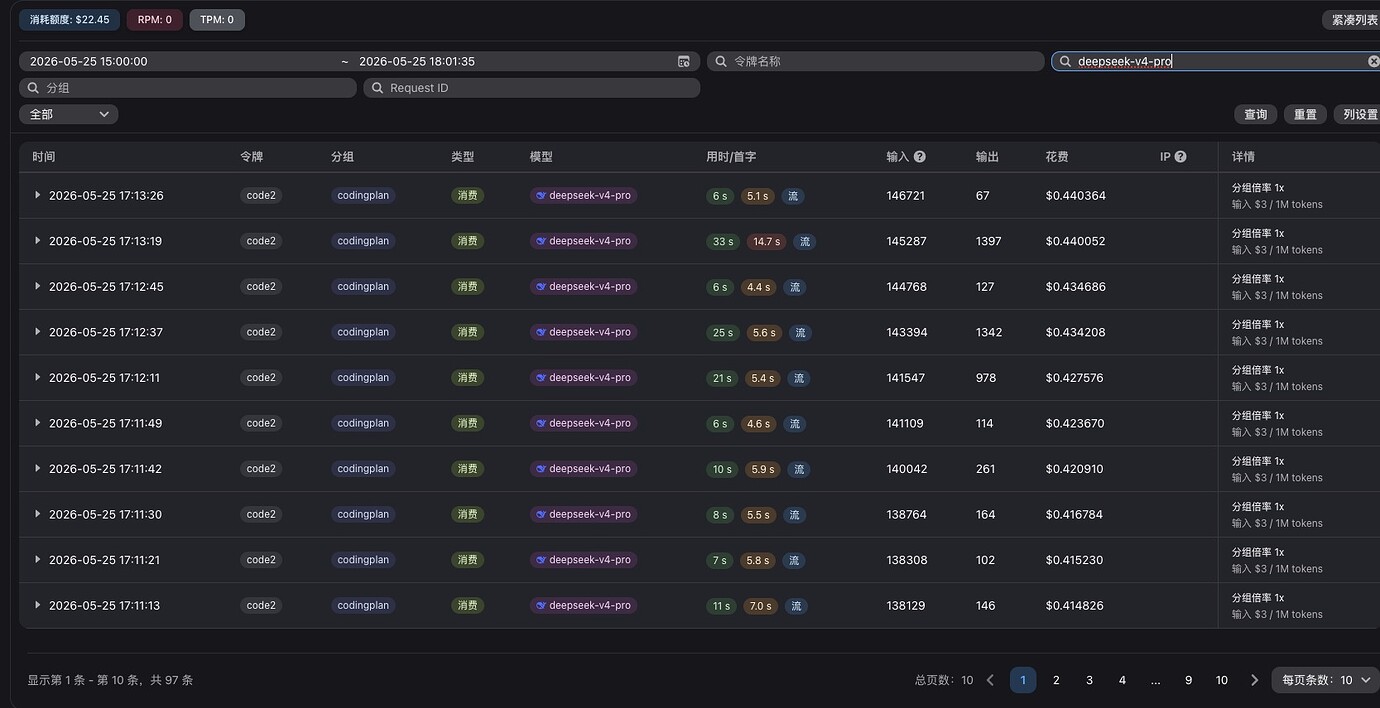The width and height of the screenshot is (1380, 708).
Task: Click the search icon in token name field
Action: pyautogui.click(x=721, y=61)
